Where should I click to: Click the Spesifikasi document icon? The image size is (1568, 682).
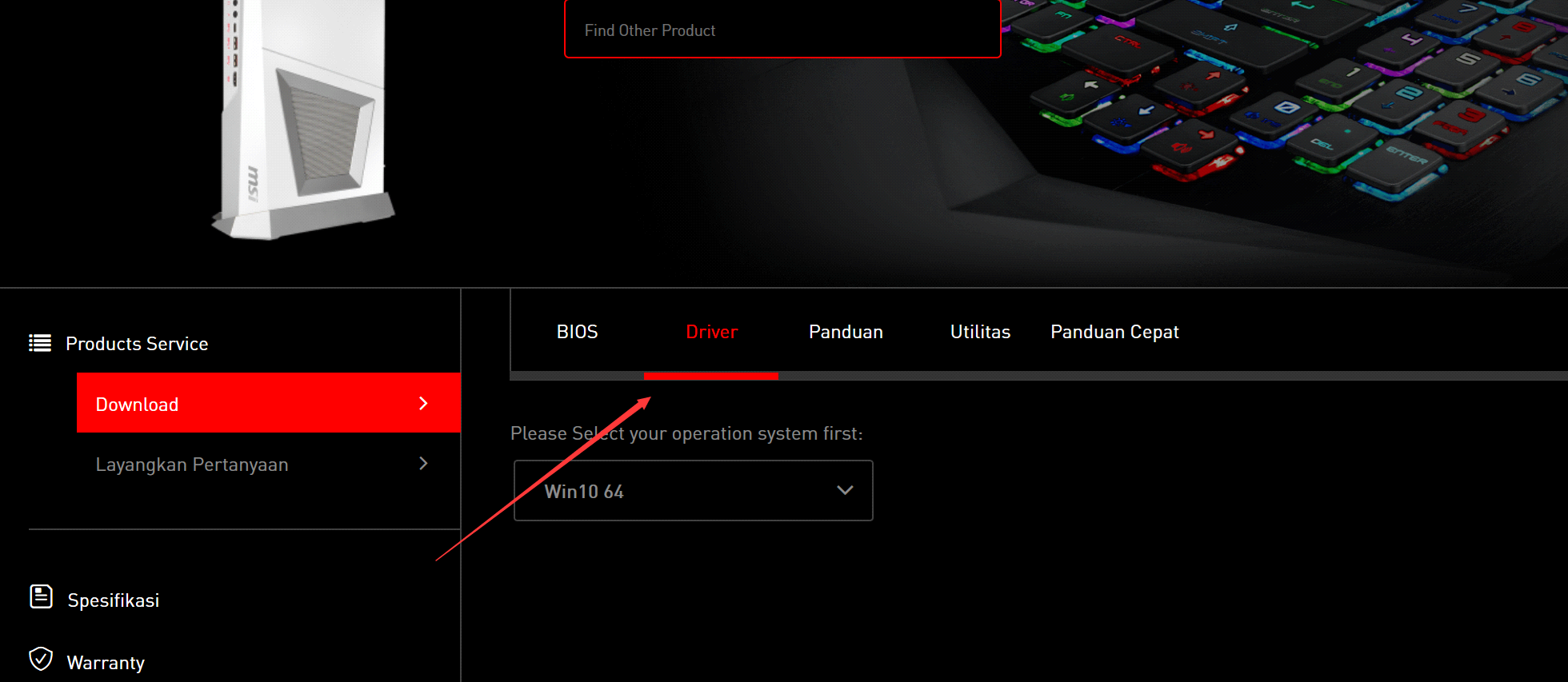42,596
